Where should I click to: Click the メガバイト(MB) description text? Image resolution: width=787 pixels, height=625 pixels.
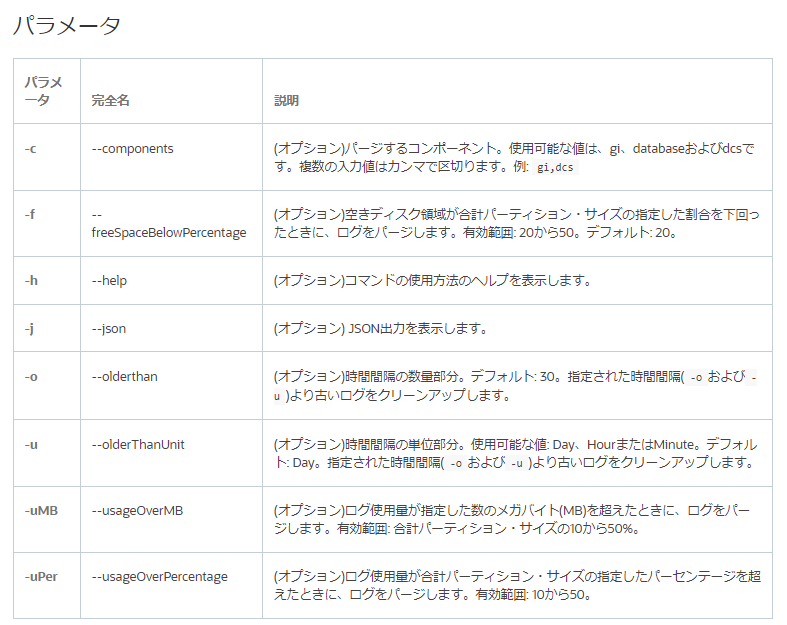pos(512,520)
